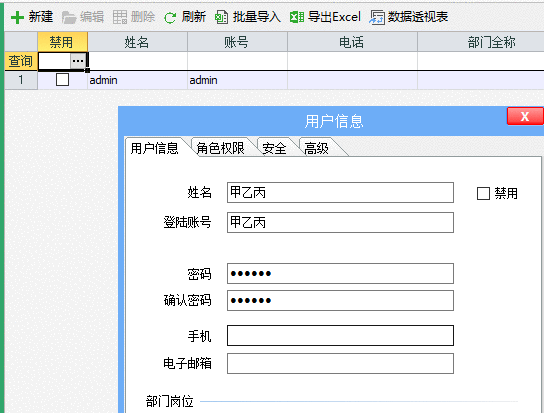Click the 姓名 input field in dialog

tap(340, 192)
